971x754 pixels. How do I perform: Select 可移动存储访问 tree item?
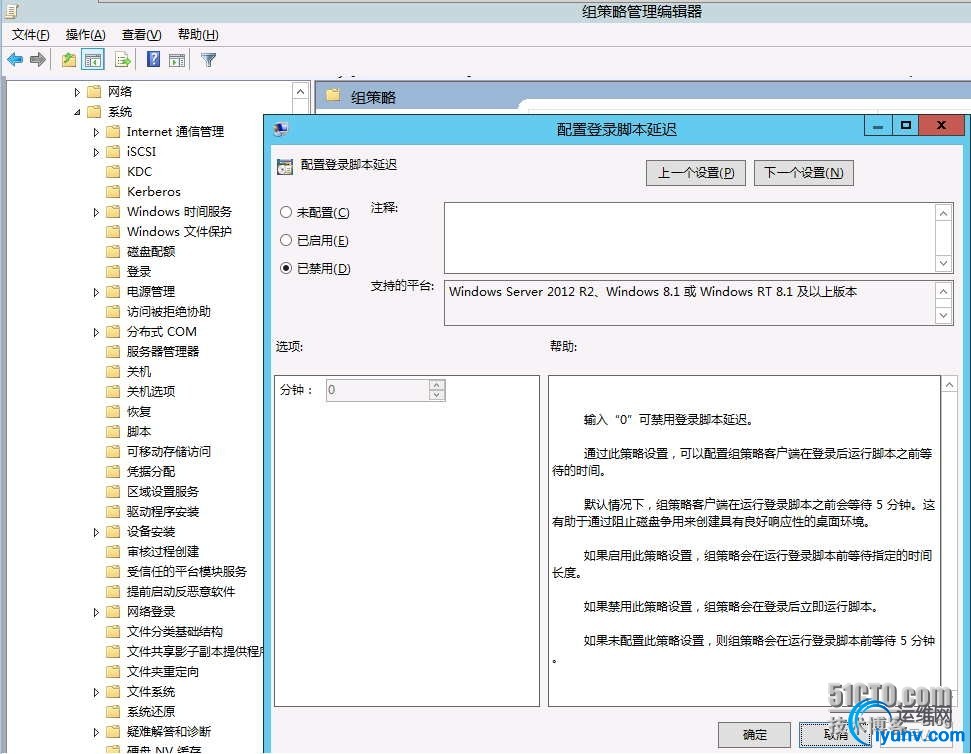(x=168, y=452)
